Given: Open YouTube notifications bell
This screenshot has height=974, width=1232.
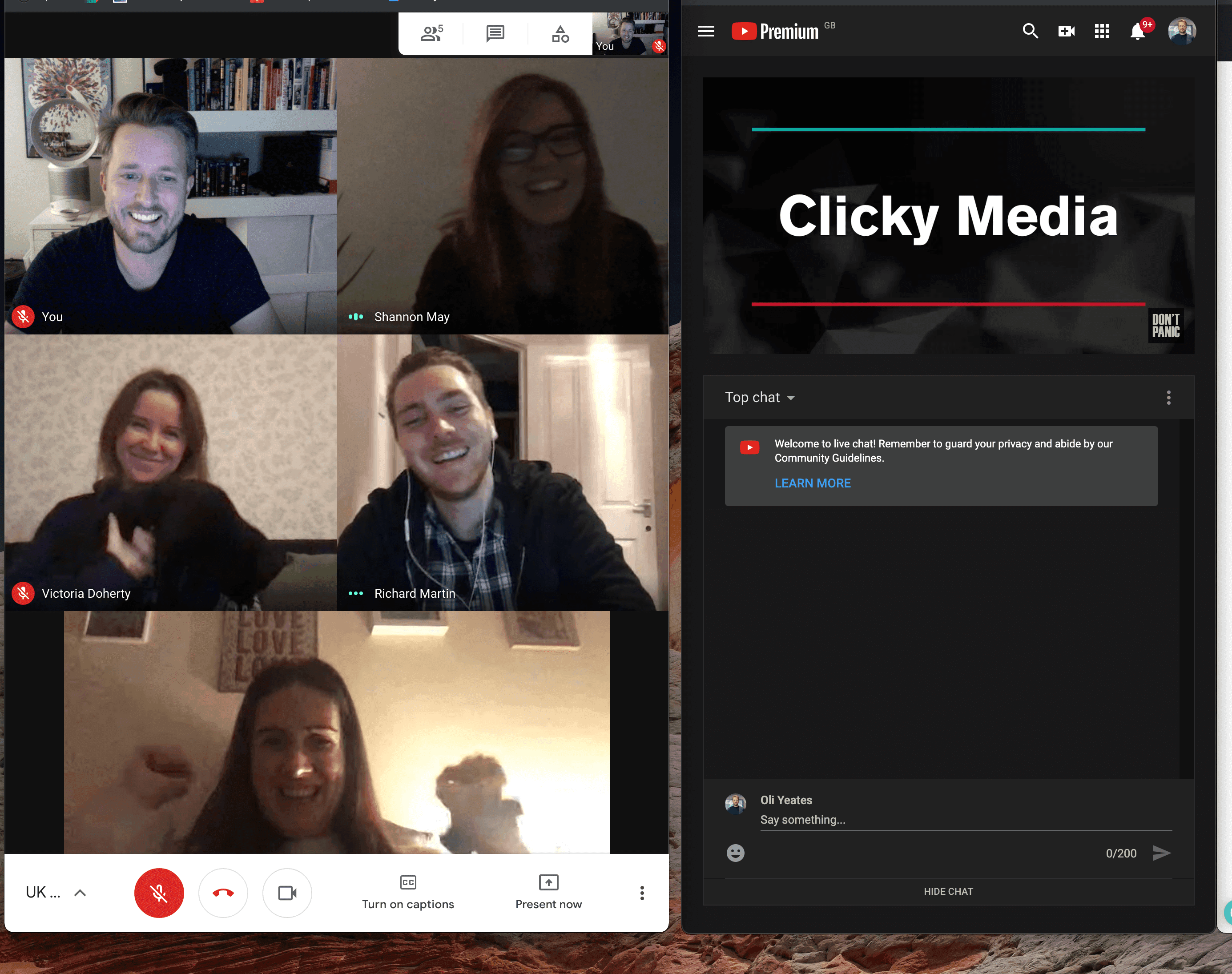Looking at the screenshot, I should point(1138,31).
